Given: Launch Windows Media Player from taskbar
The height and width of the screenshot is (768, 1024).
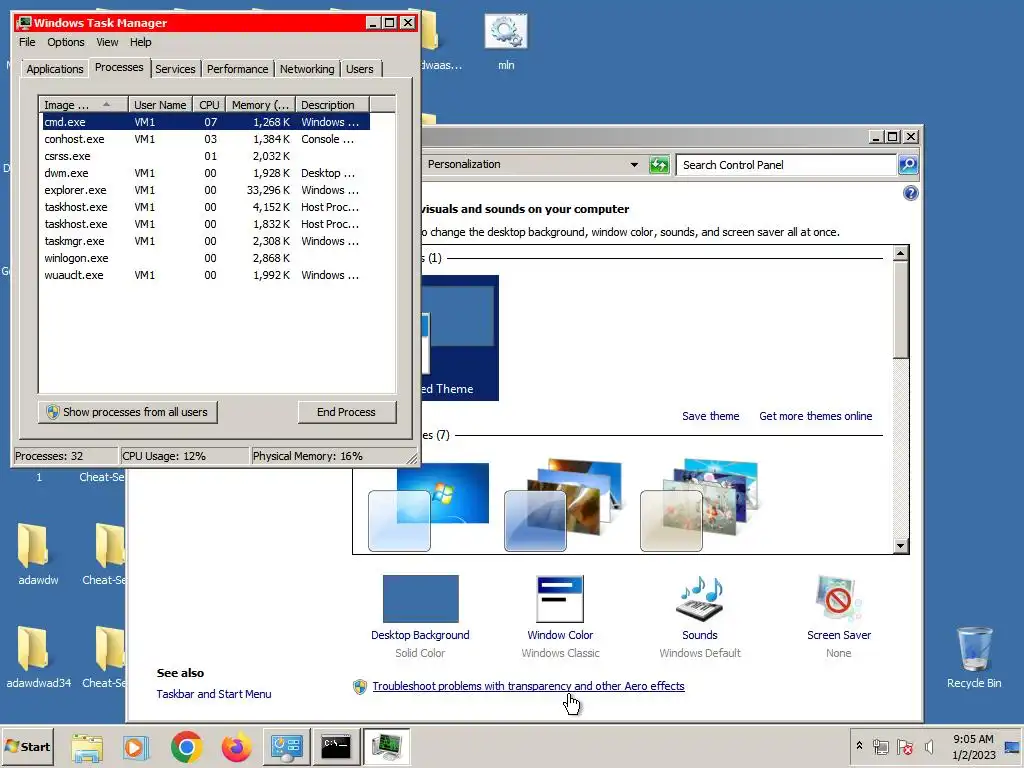Looking at the screenshot, I should [136, 747].
